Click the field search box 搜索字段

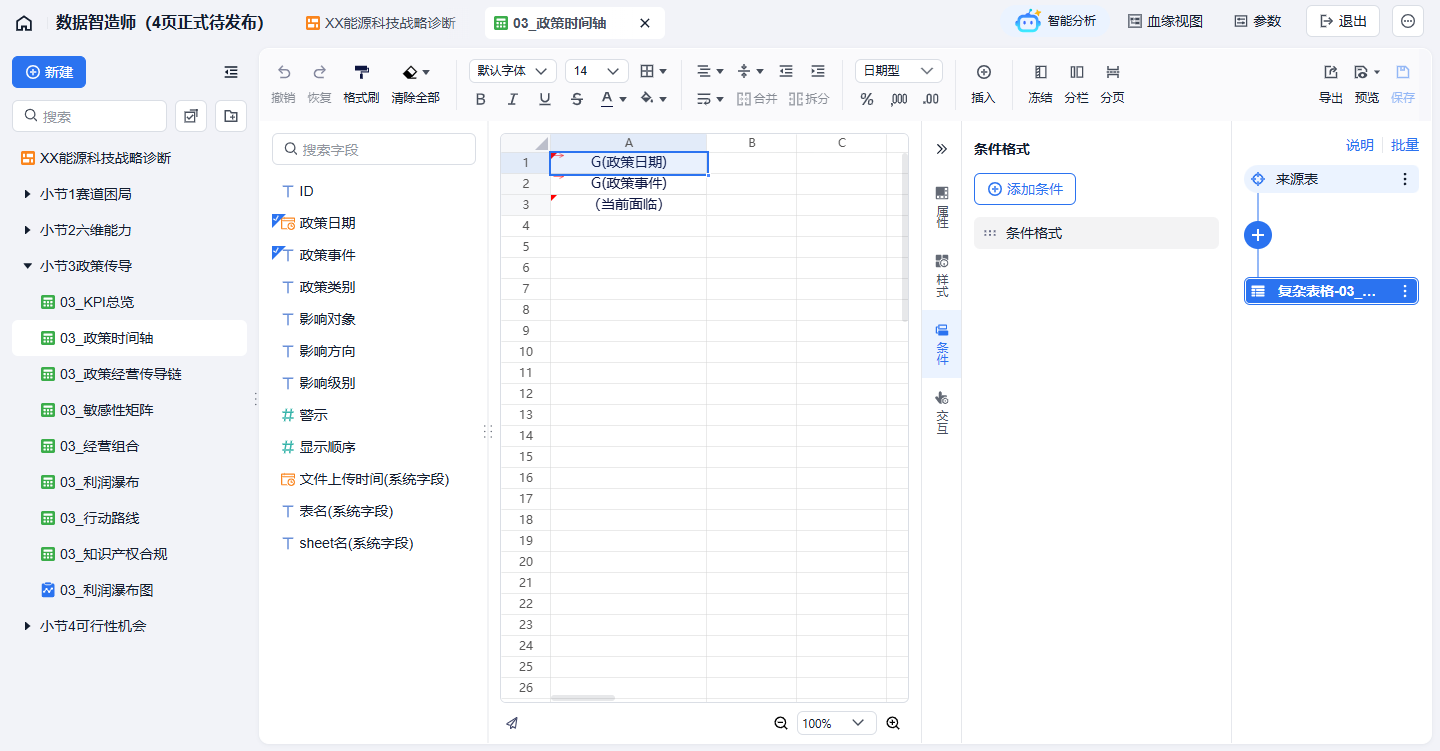[x=374, y=149]
